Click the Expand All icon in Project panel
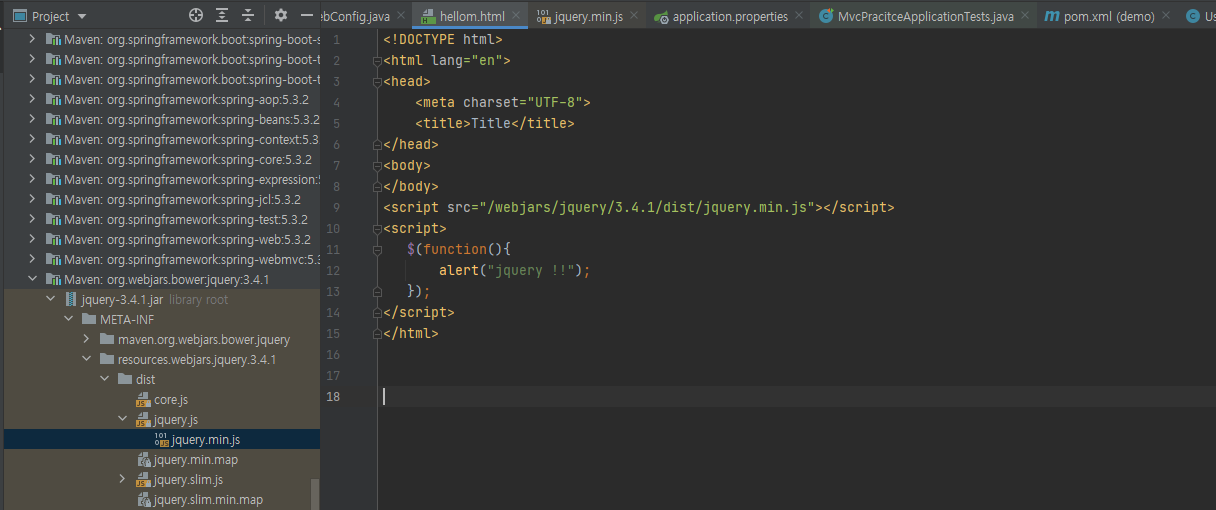This screenshot has width=1216, height=510. (x=222, y=16)
